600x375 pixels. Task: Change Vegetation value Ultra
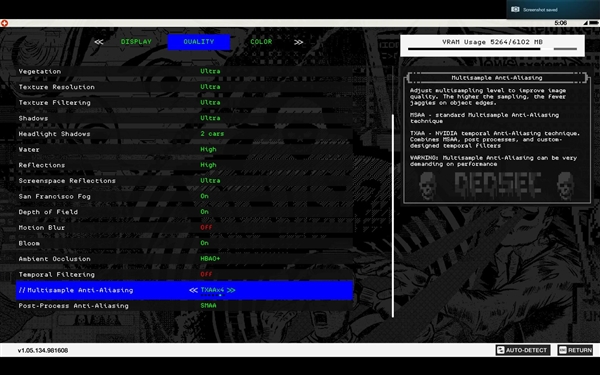pos(210,71)
